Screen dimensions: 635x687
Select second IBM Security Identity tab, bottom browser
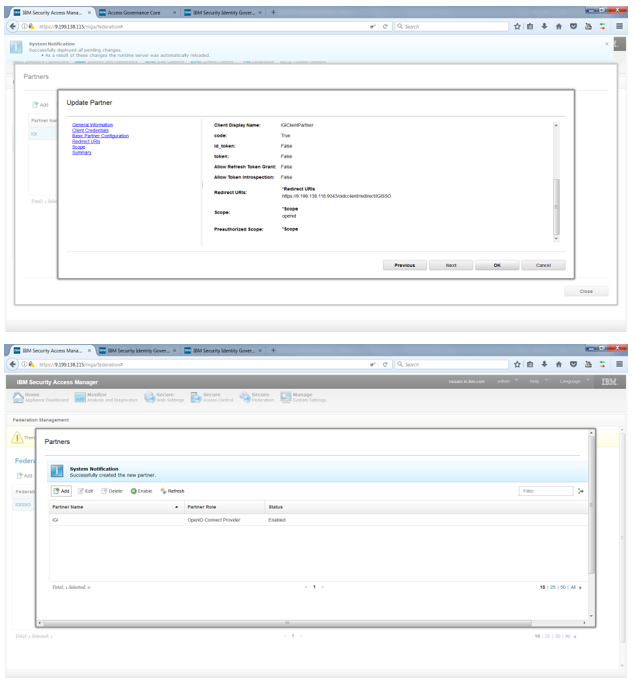point(137,351)
